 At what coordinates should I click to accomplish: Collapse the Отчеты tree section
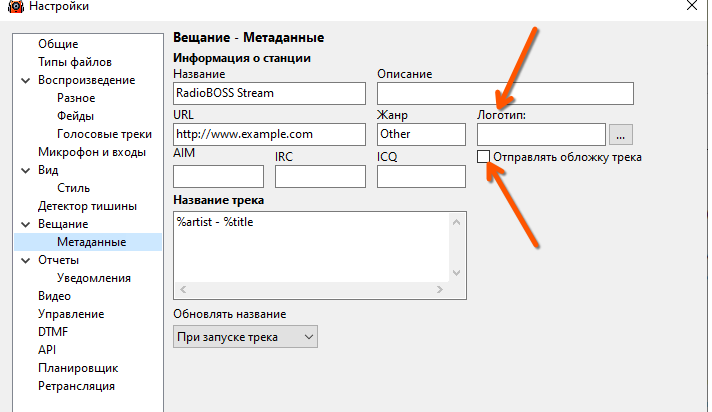25,260
